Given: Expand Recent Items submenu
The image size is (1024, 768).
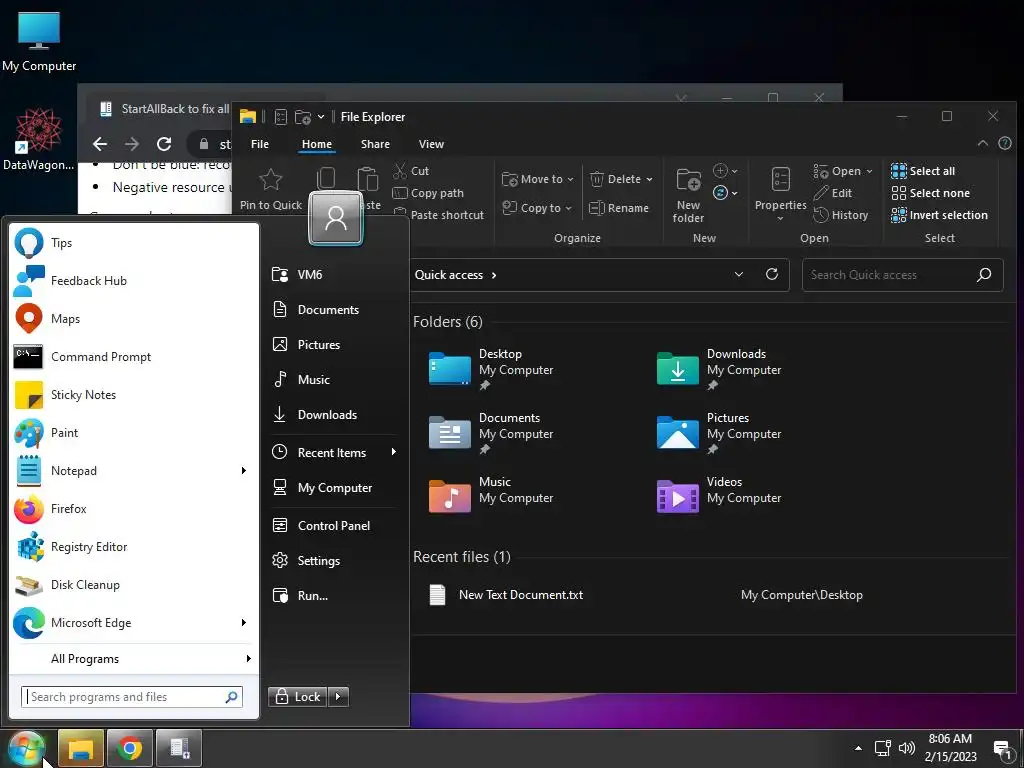Looking at the screenshot, I should (x=334, y=453).
